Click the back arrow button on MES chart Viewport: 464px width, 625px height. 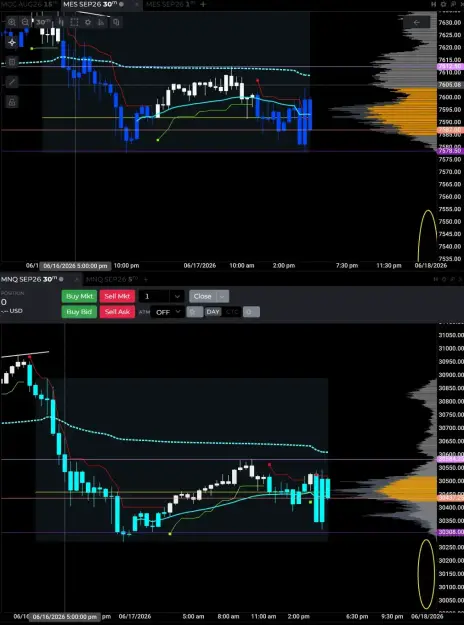417,22
